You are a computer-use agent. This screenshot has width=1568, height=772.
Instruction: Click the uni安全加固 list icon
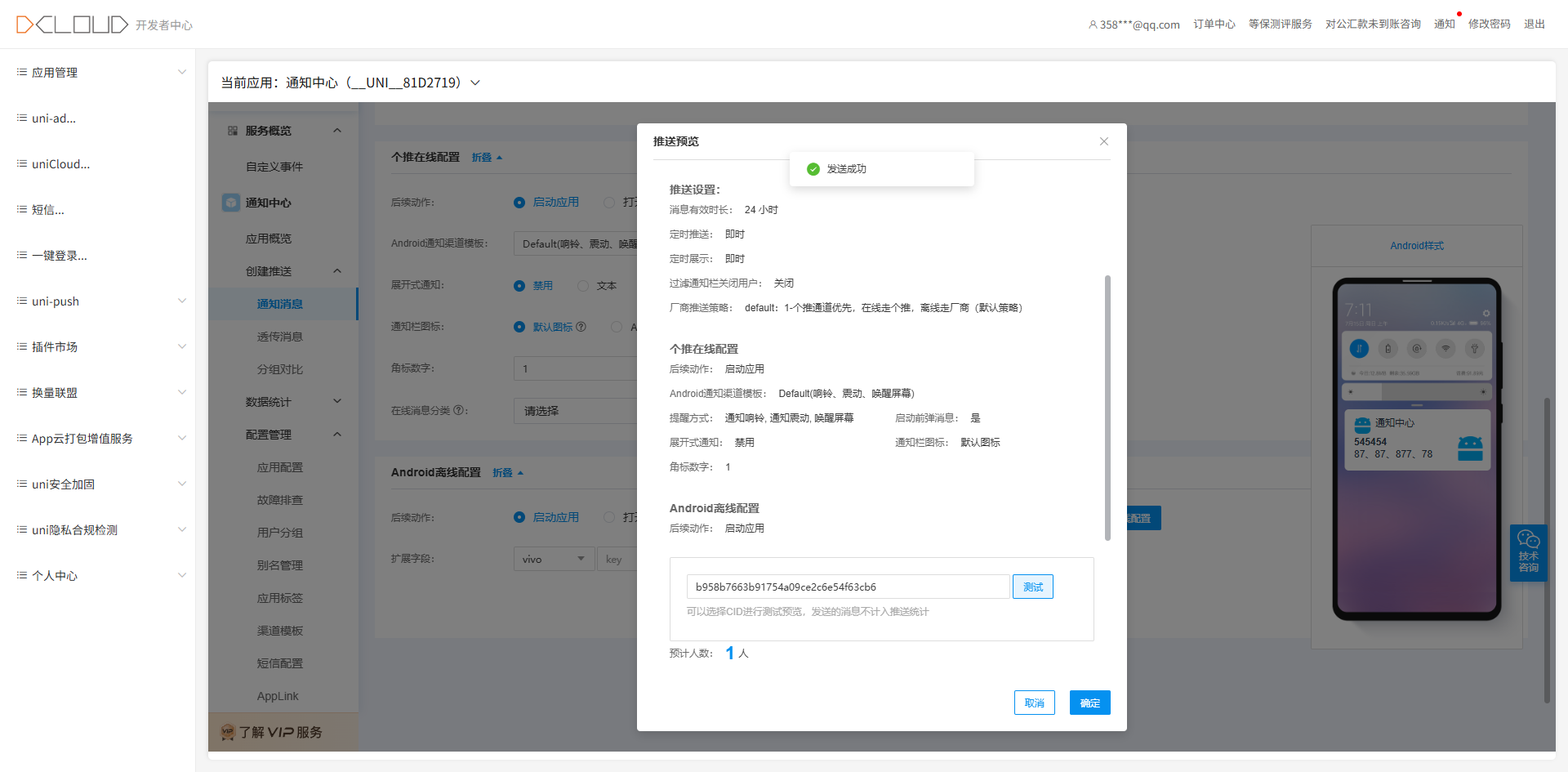[22, 484]
